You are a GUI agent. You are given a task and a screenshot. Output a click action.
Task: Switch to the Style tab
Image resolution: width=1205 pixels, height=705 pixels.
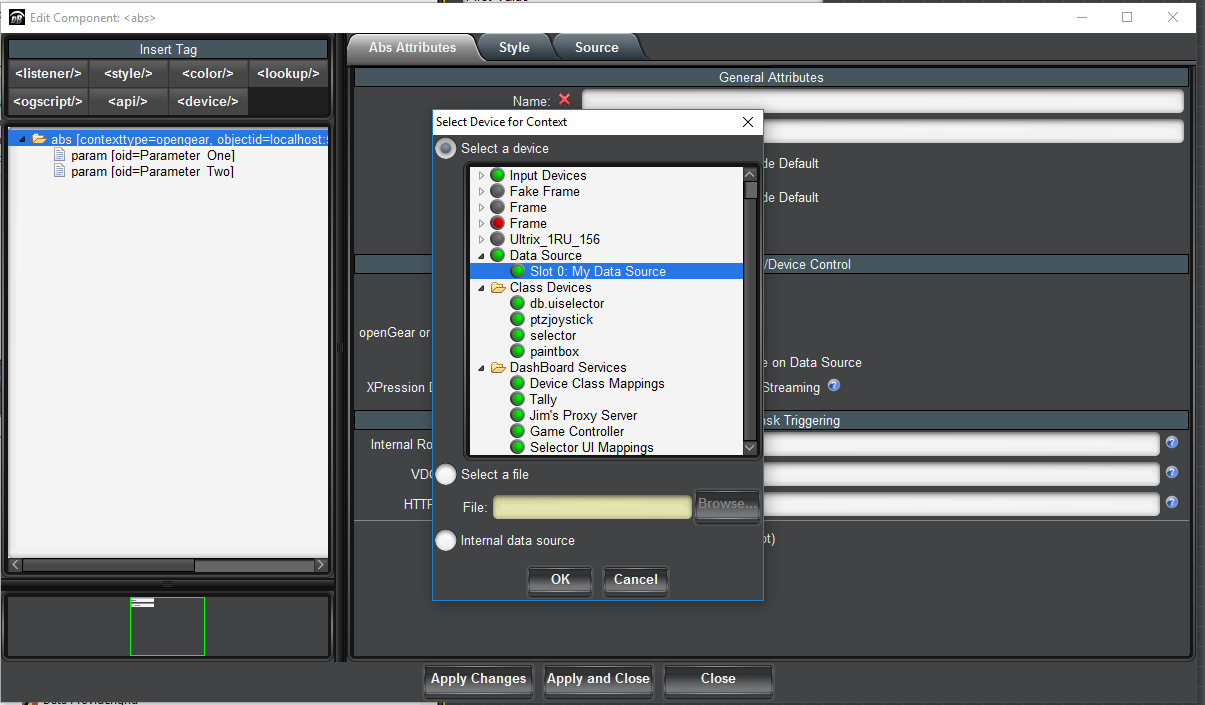[x=514, y=47]
